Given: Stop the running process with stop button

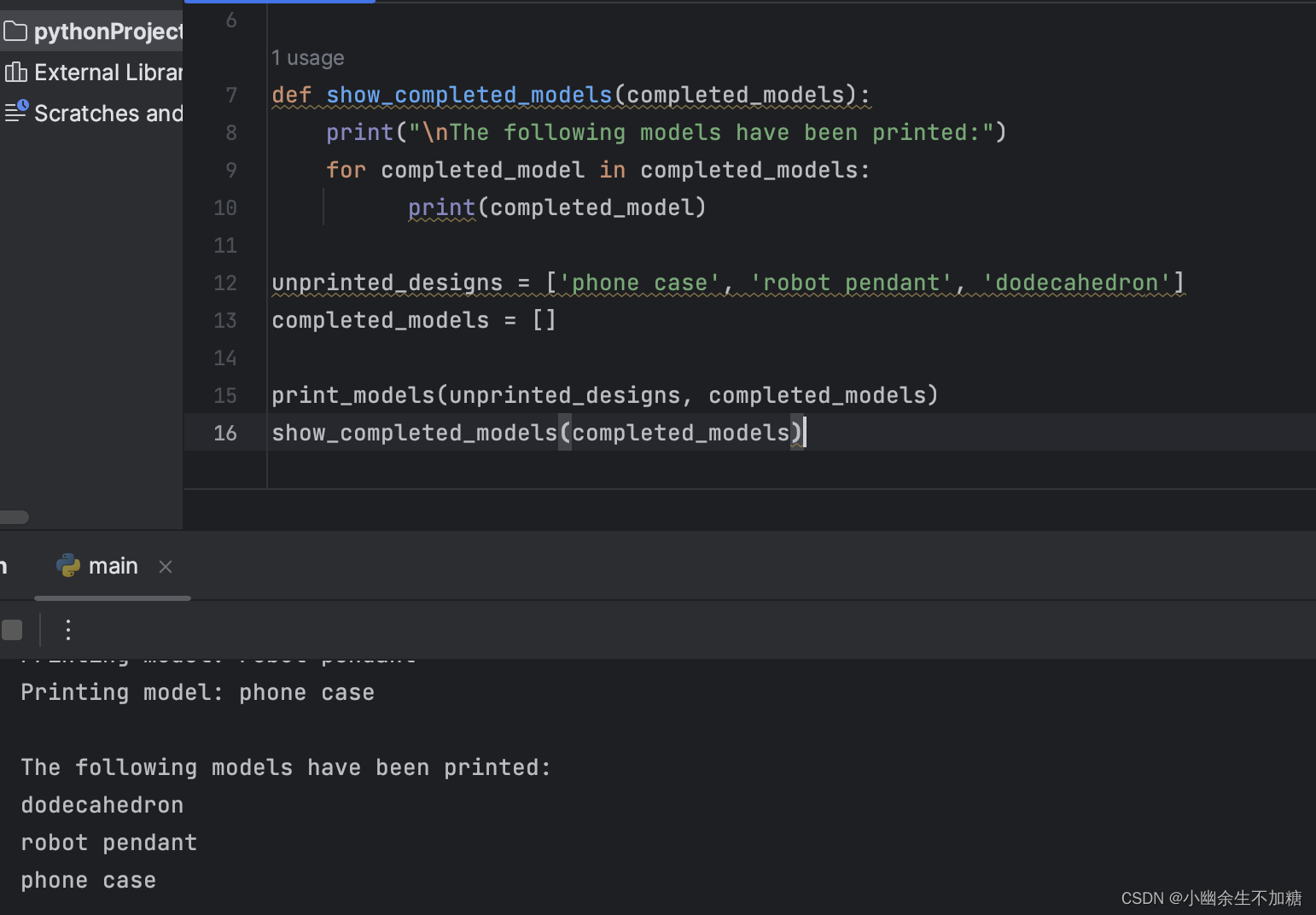Looking at the screenshot, I should click(x=12, y=630).
